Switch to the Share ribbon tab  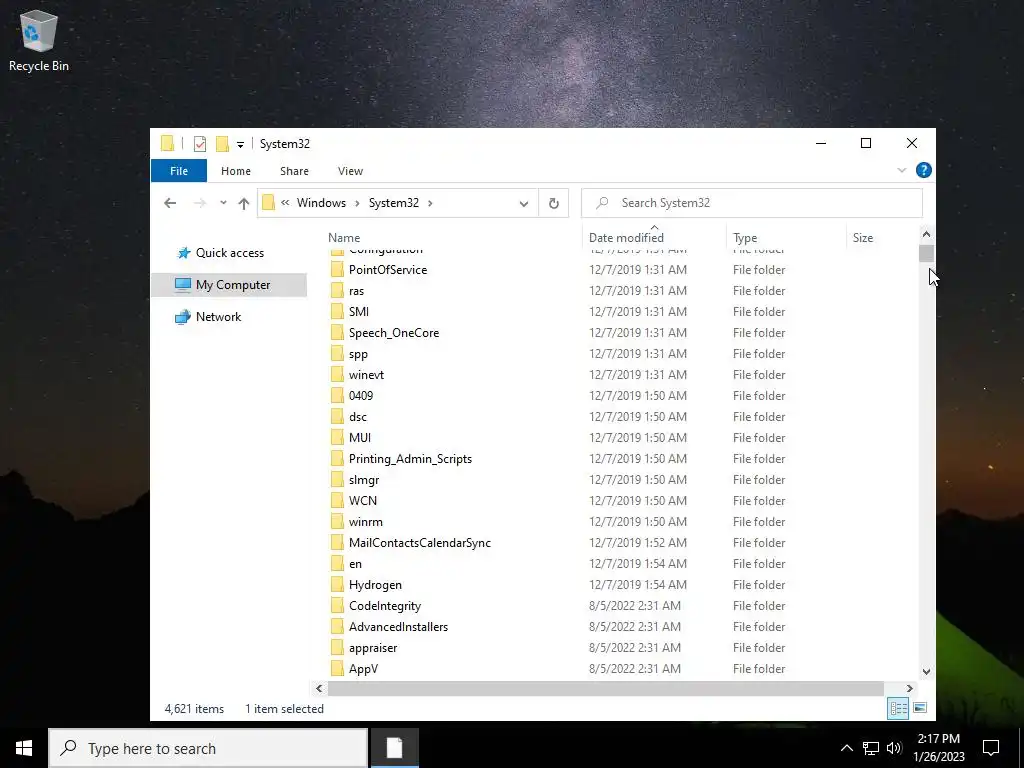[295, 171]
